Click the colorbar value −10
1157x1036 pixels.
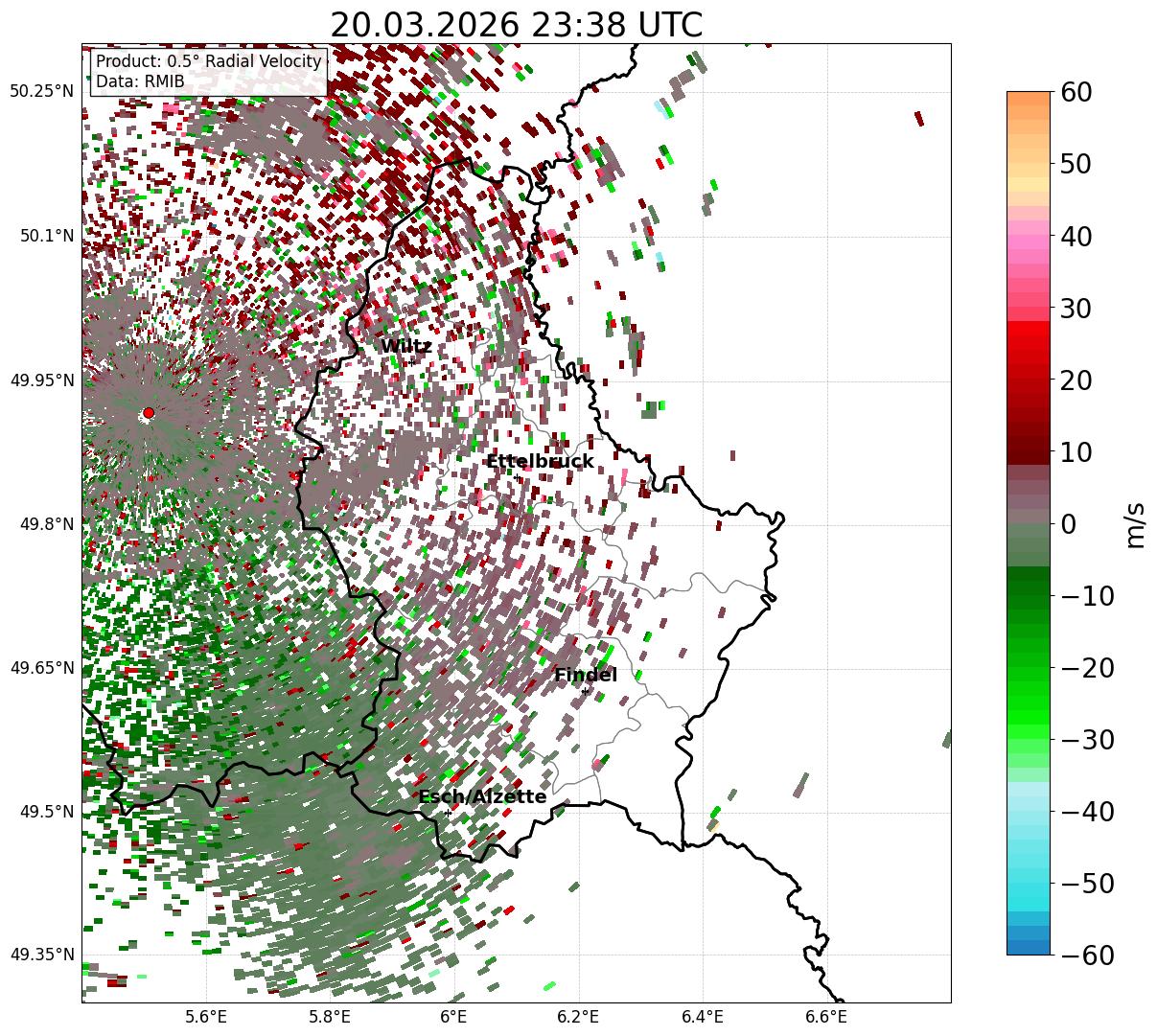coord(1087,596)
